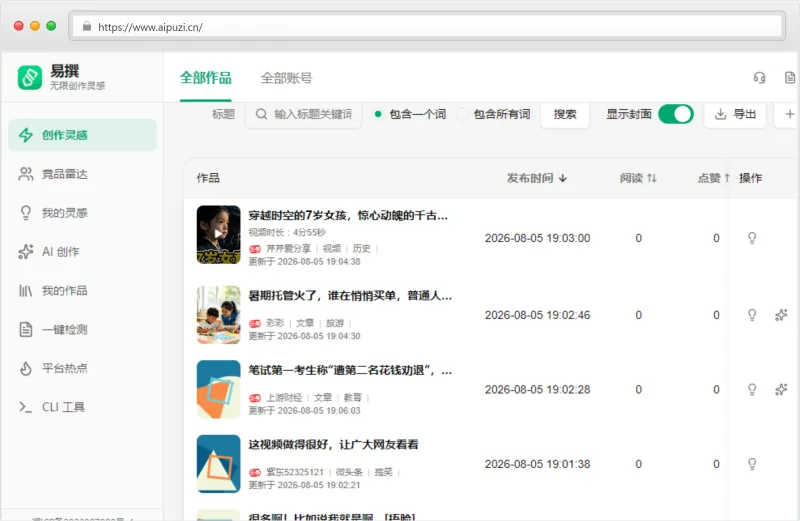This screenshot has width=800, height=521.
Task: Focus the 输入标题关键词 search field
Action: 304,114
